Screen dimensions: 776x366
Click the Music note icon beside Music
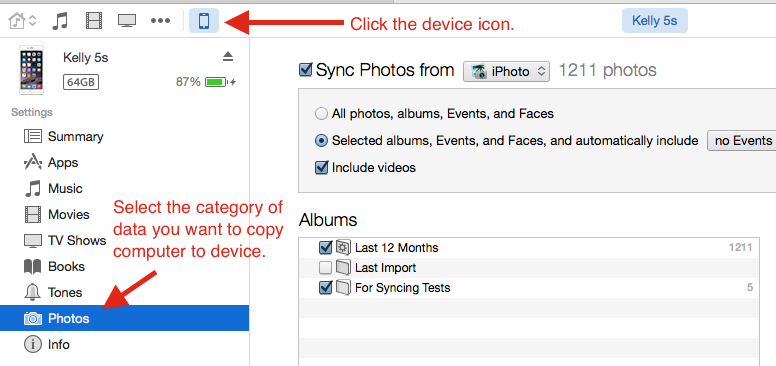click(33, 188)
